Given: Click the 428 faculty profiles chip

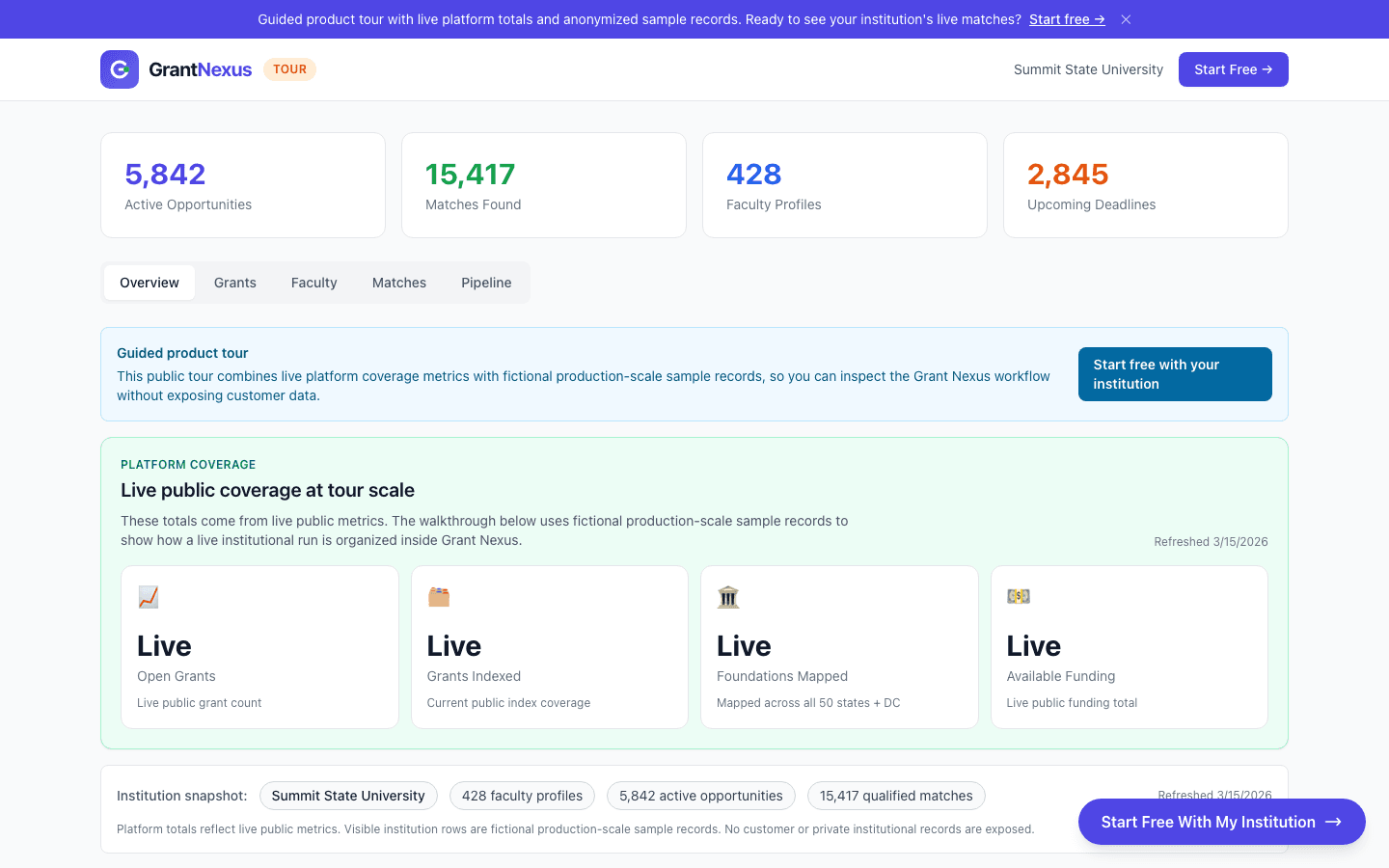Looking at the screenshot, I should pos(522,796).
